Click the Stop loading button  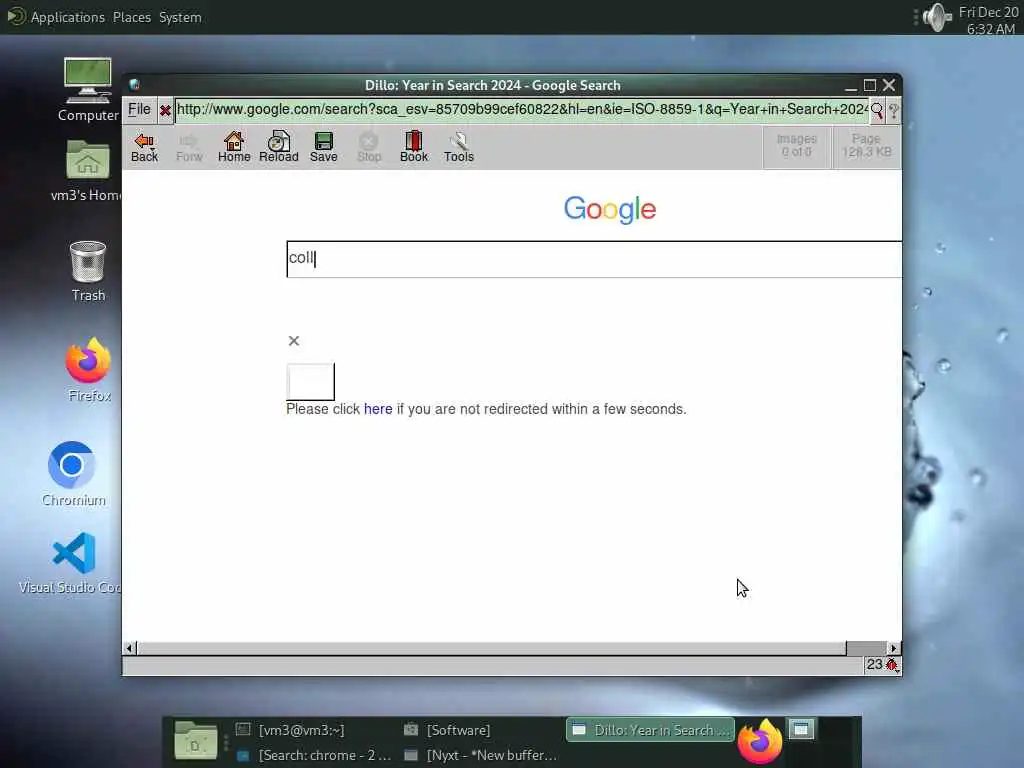[x=369, y=147]
